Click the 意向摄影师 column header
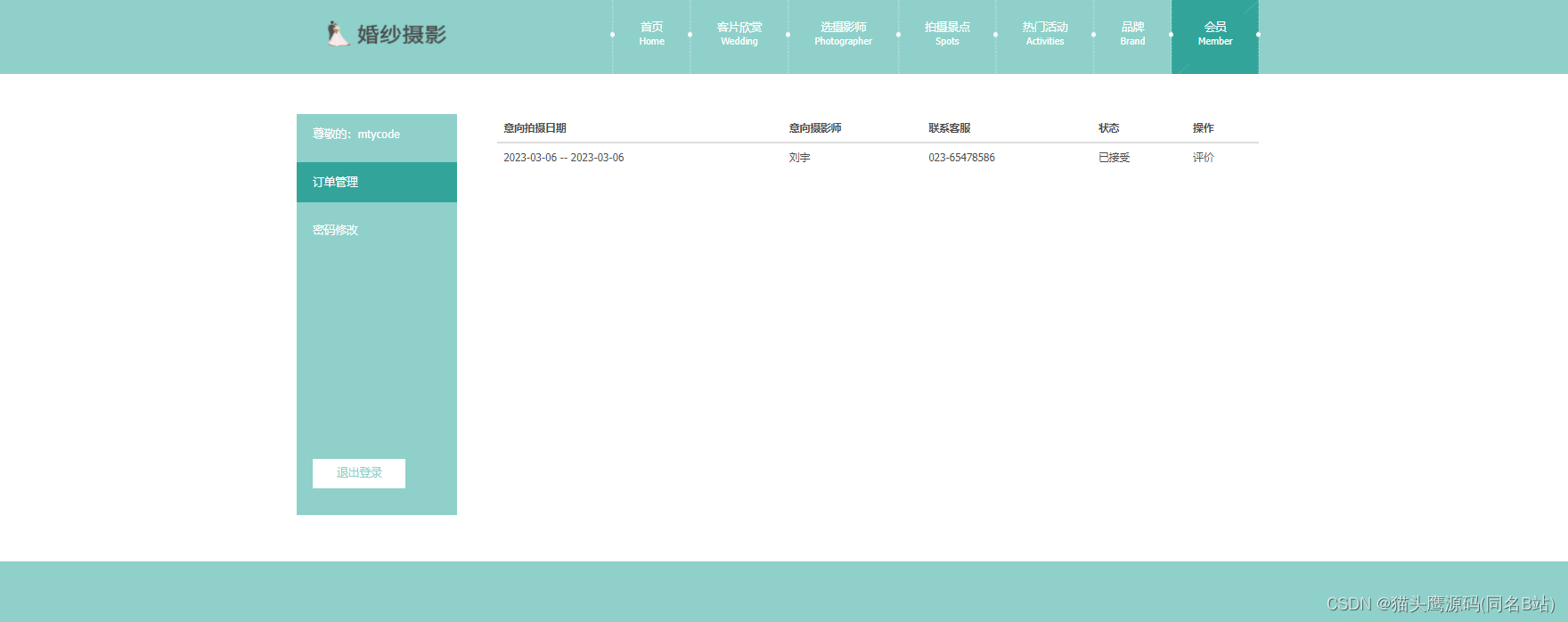 pos(815,128)
